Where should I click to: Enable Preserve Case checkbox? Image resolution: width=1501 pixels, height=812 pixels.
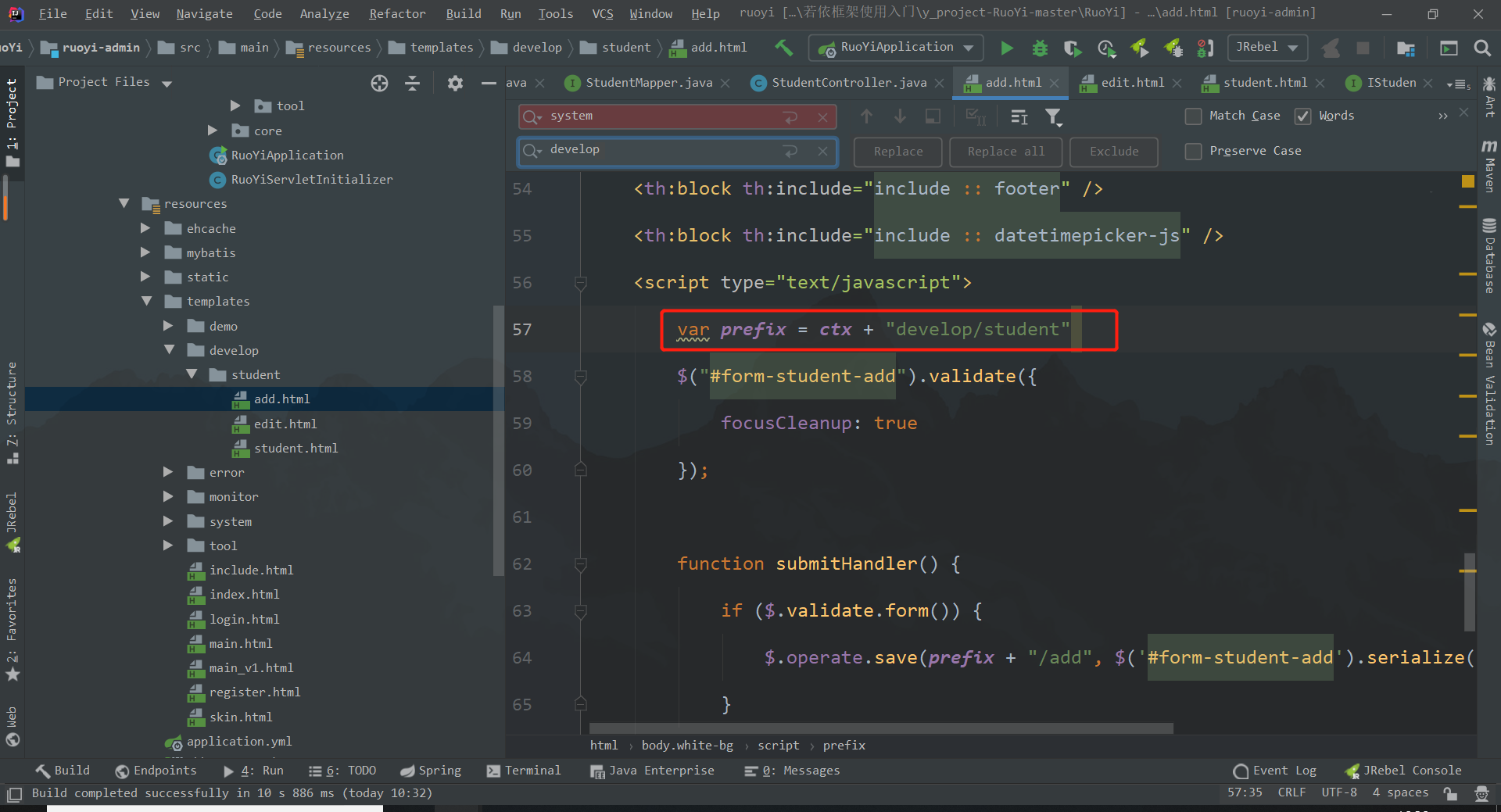pyautogui.click(x=1193, y=152)
